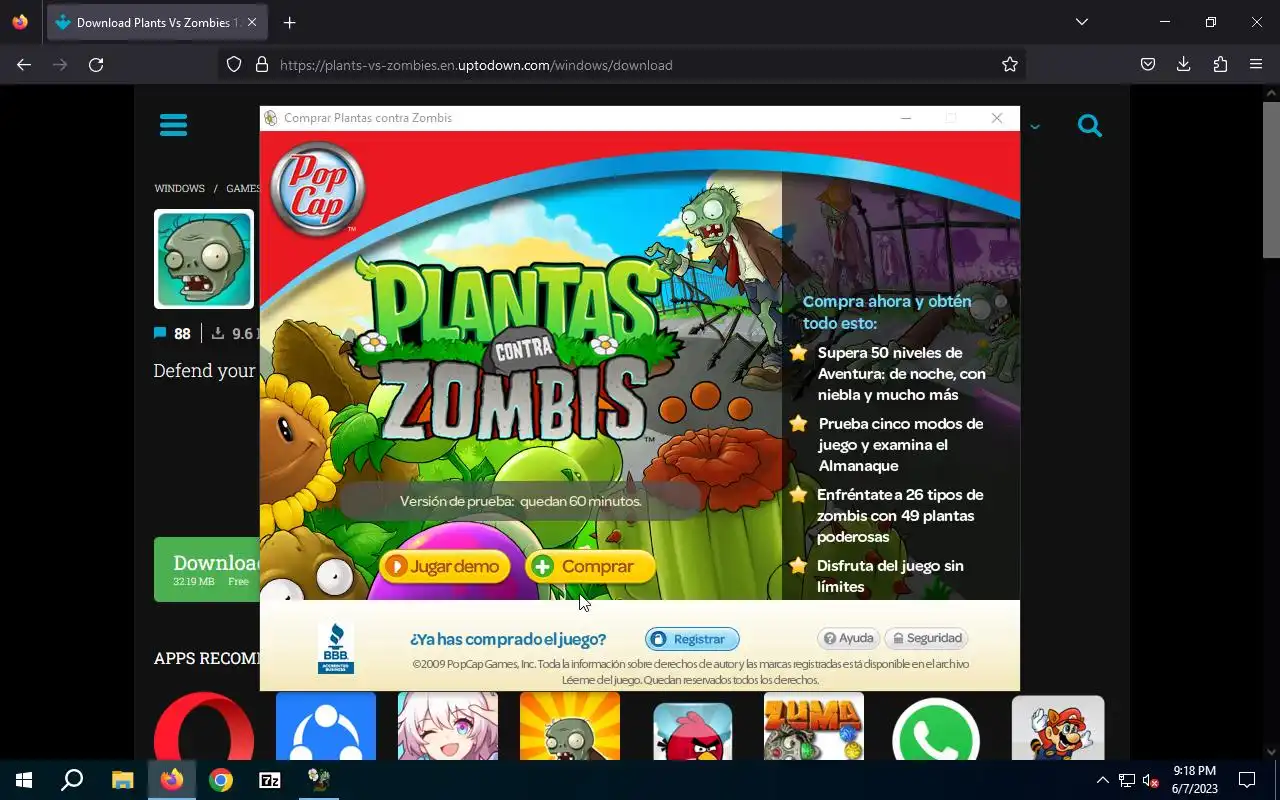This screenshot has height=800, width=1280.
Task: Click the Jugar demo button
Action: 445,567
